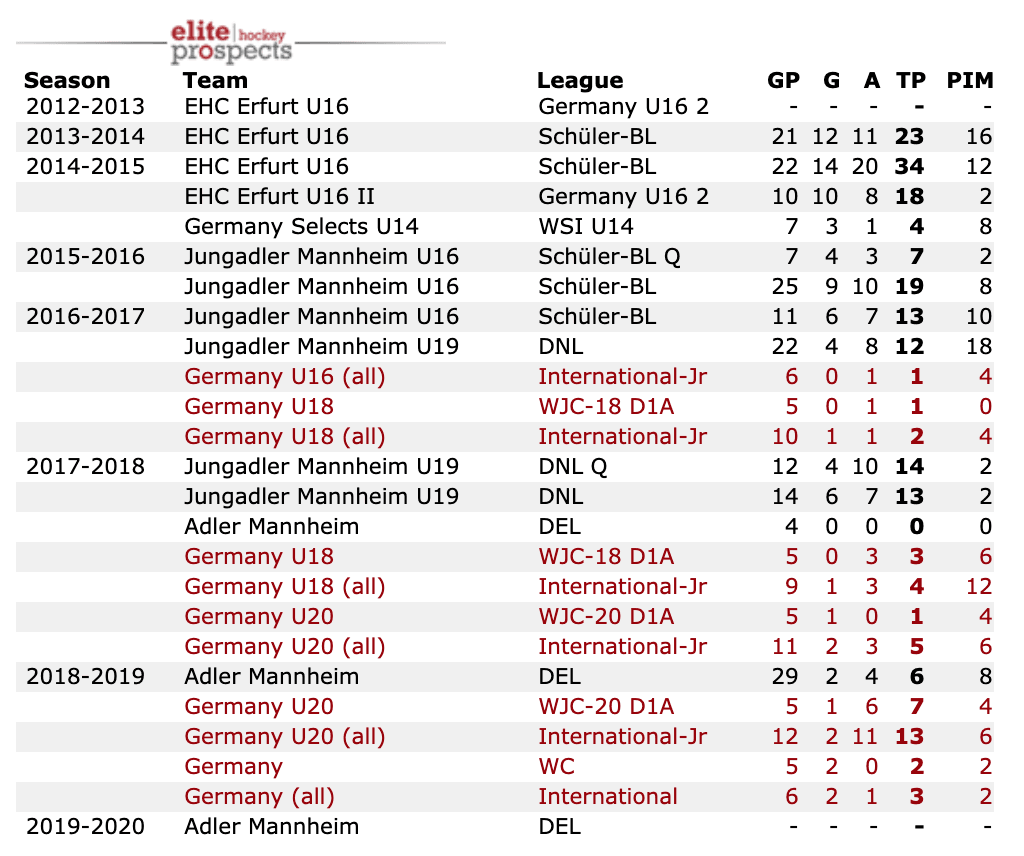Viewport: 1024px width, 856px height.
Task: Click the WJC-18 D1A league in 2016-2017
Action: point(606,406)
